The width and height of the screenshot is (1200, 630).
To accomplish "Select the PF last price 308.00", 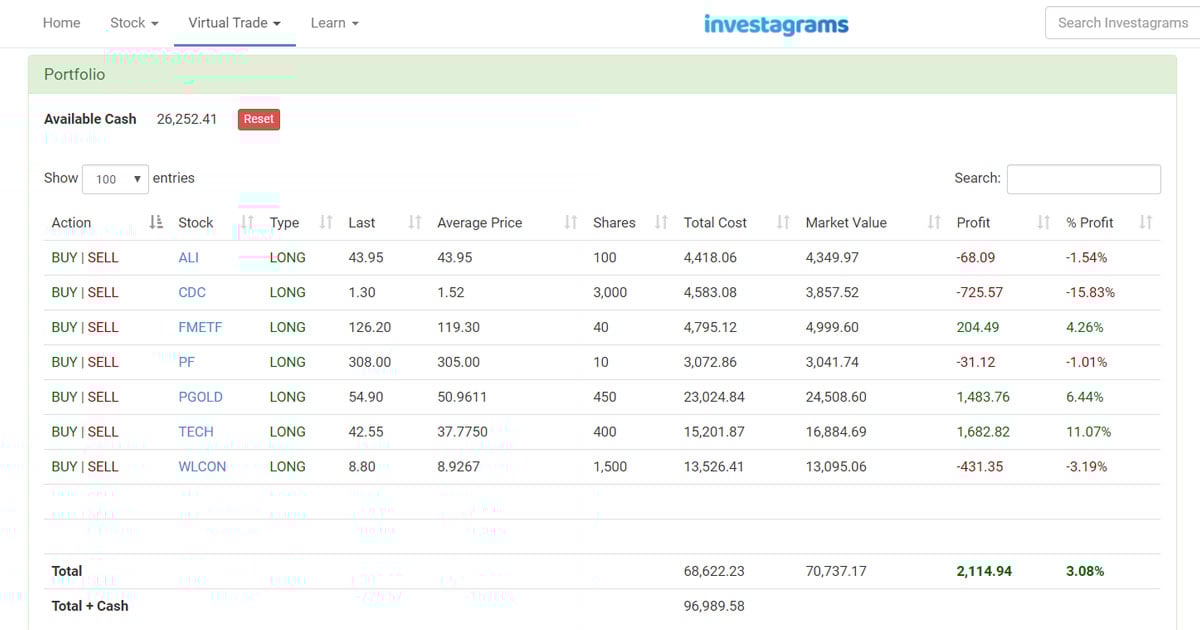I will 370,362.
